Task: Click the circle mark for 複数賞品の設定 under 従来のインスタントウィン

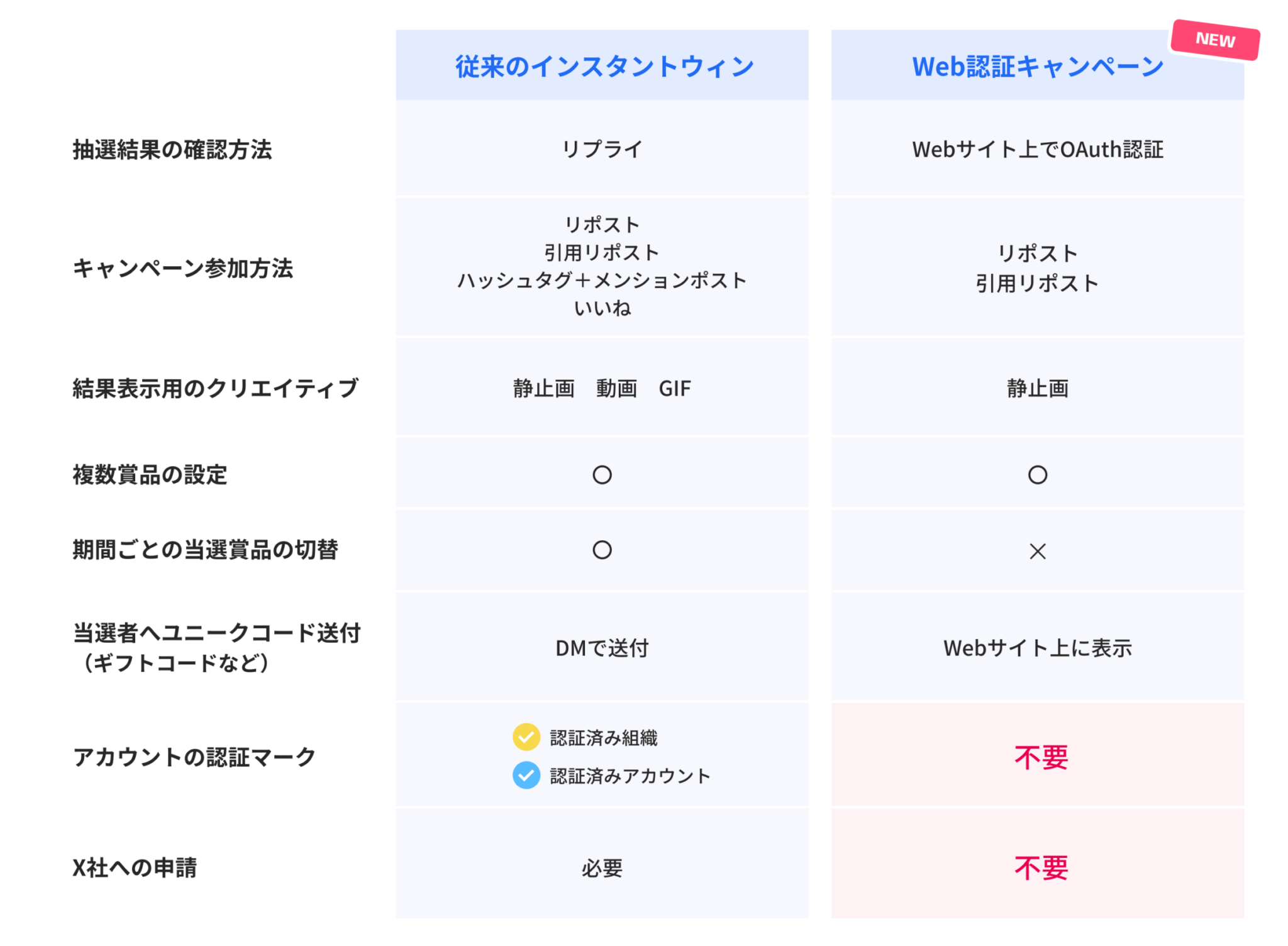Action: pos(602,475)
